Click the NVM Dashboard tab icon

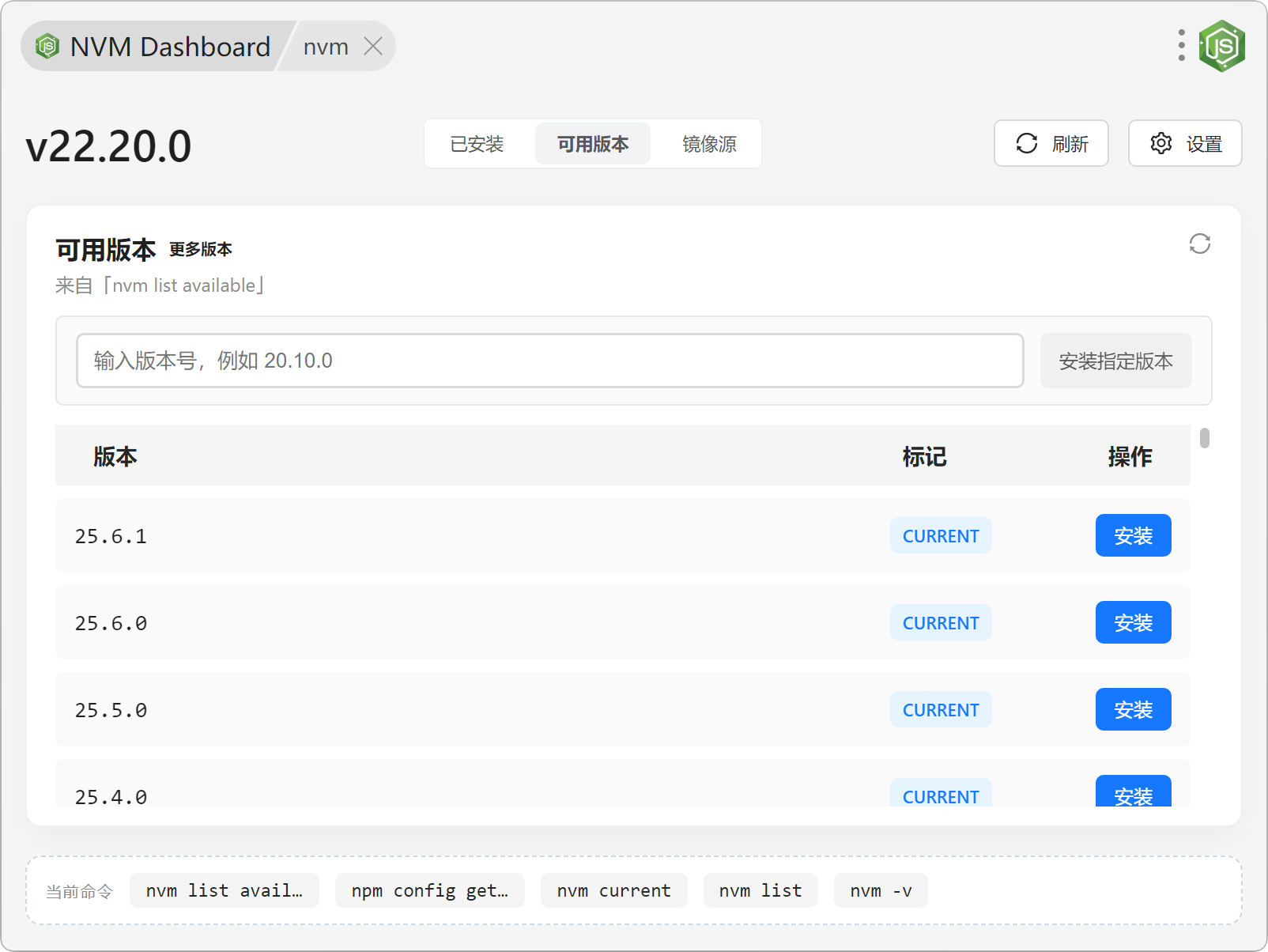coord(47,47)
